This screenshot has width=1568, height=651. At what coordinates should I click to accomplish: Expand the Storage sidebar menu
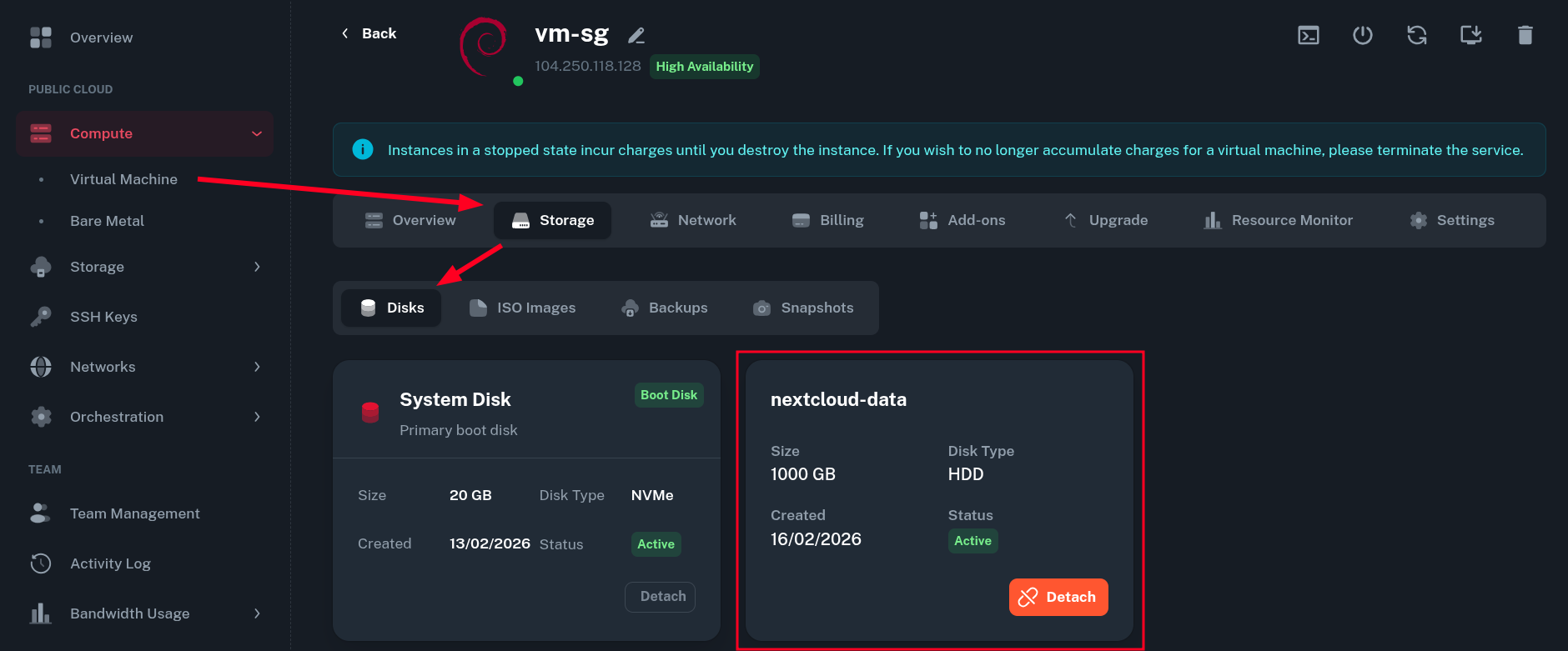pos(257,267)
